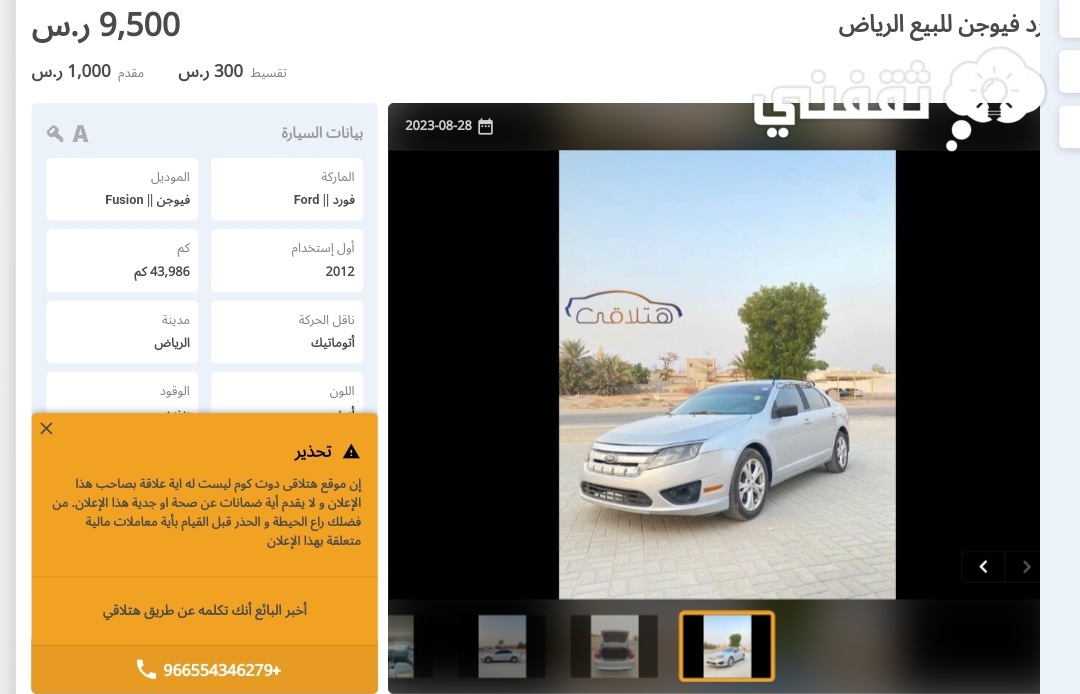
Task: Click the city value الرياض
Action: click(x=172, y=342)
